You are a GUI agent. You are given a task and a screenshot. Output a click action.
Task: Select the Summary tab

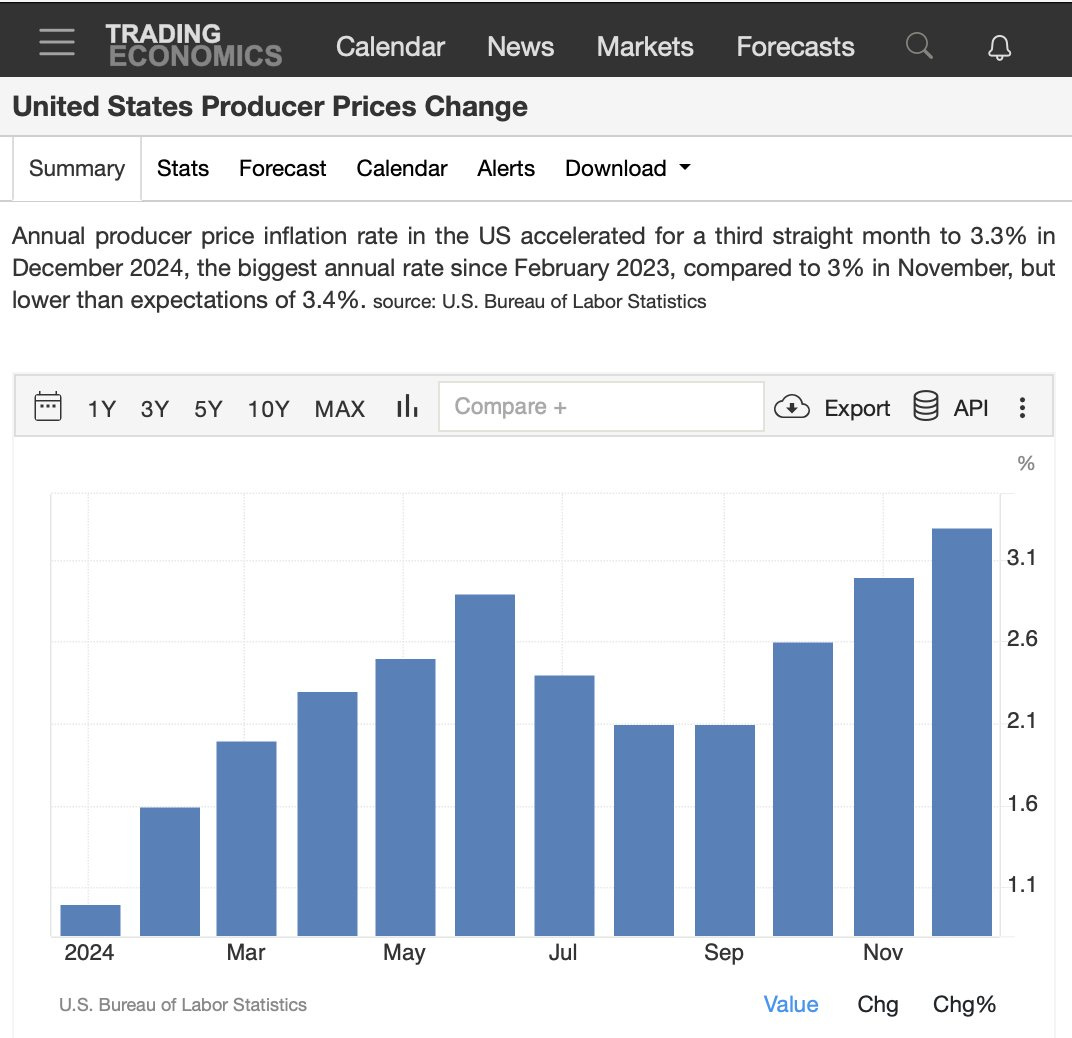tap(77, 168)
